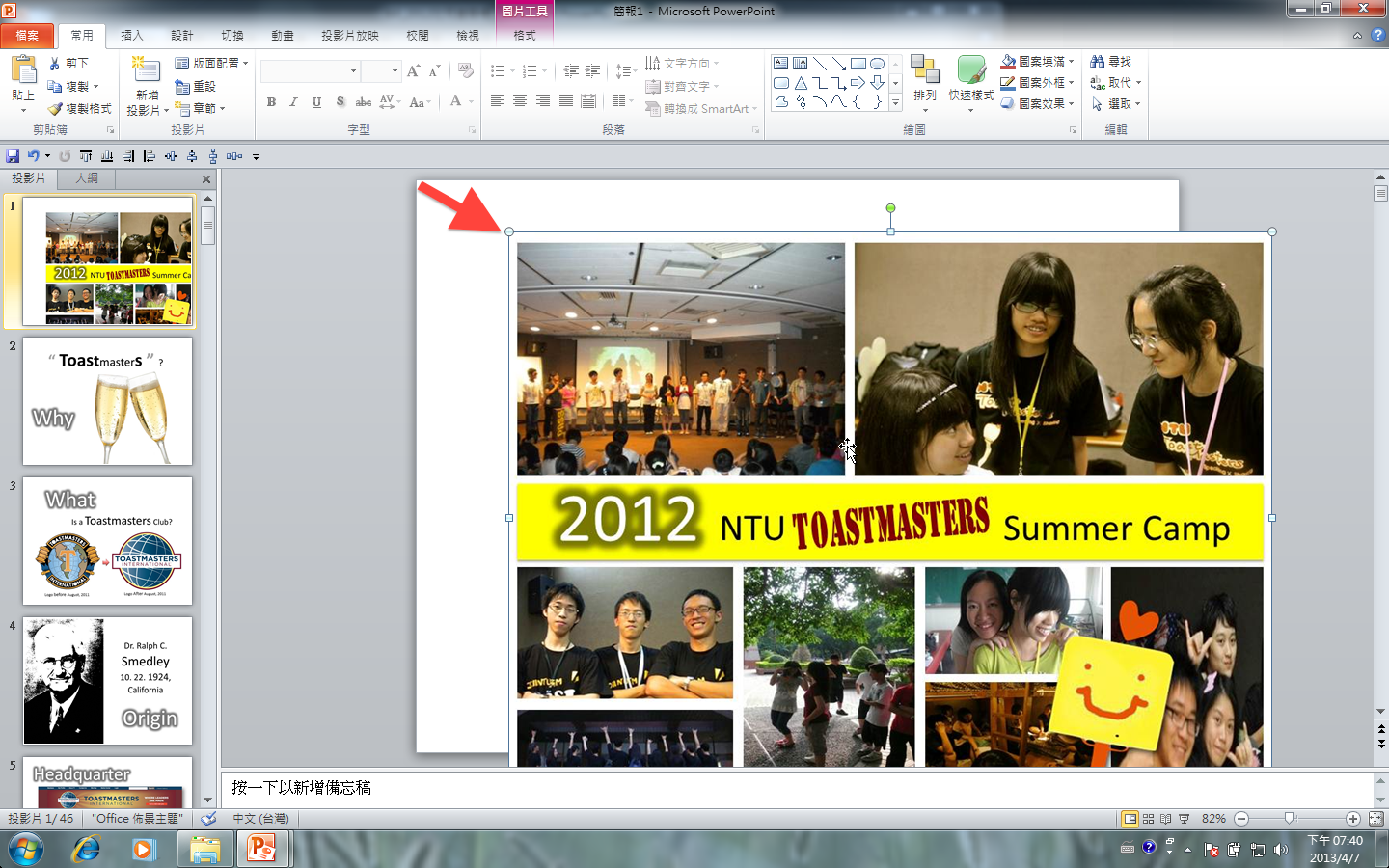This screenshot has height=868, width=1389.
Task: Click Fit slide to window icon
Action: (x=1376, y=819)
